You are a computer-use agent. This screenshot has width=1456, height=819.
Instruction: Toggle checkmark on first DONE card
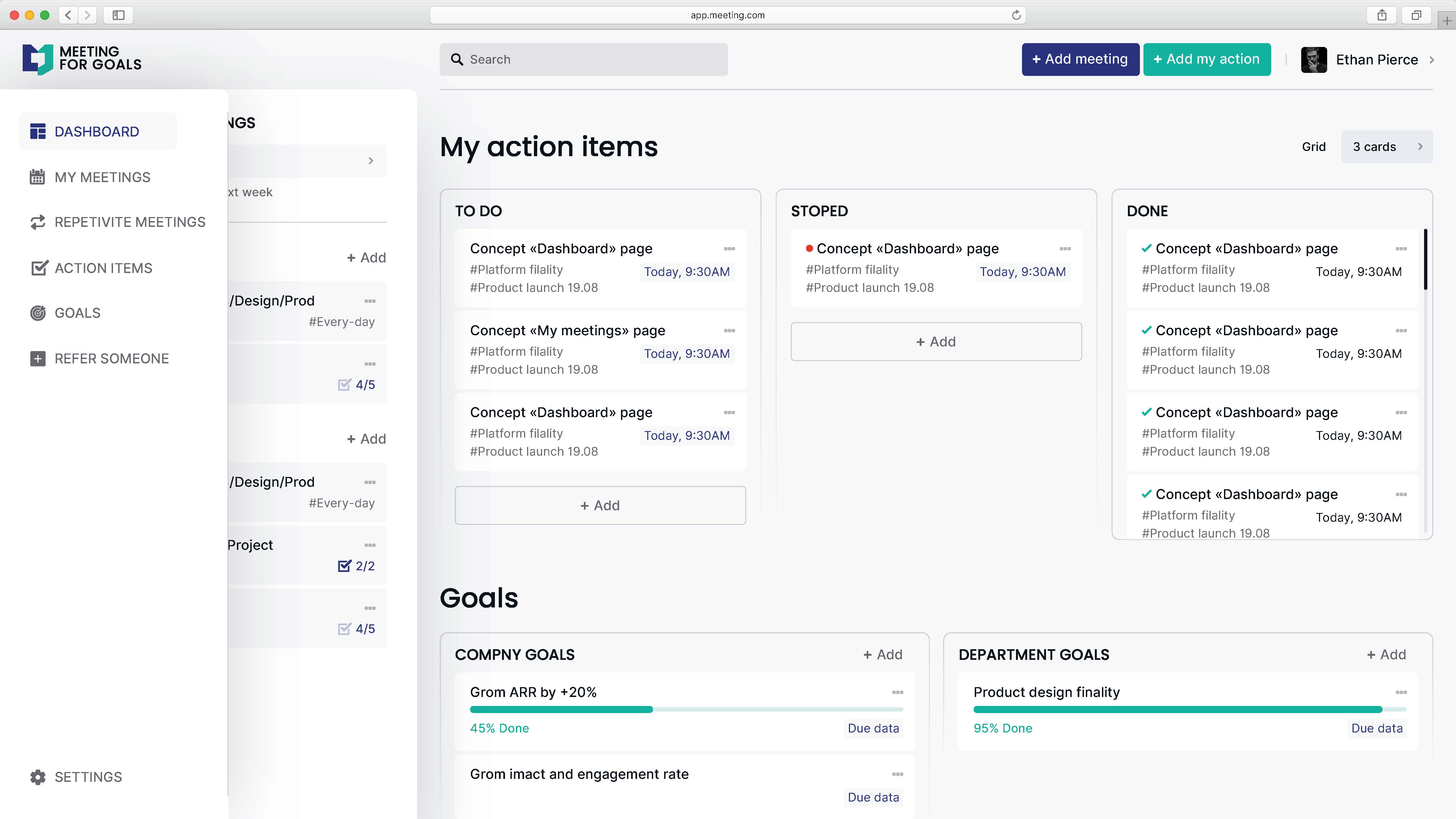tap(1146, 248)
